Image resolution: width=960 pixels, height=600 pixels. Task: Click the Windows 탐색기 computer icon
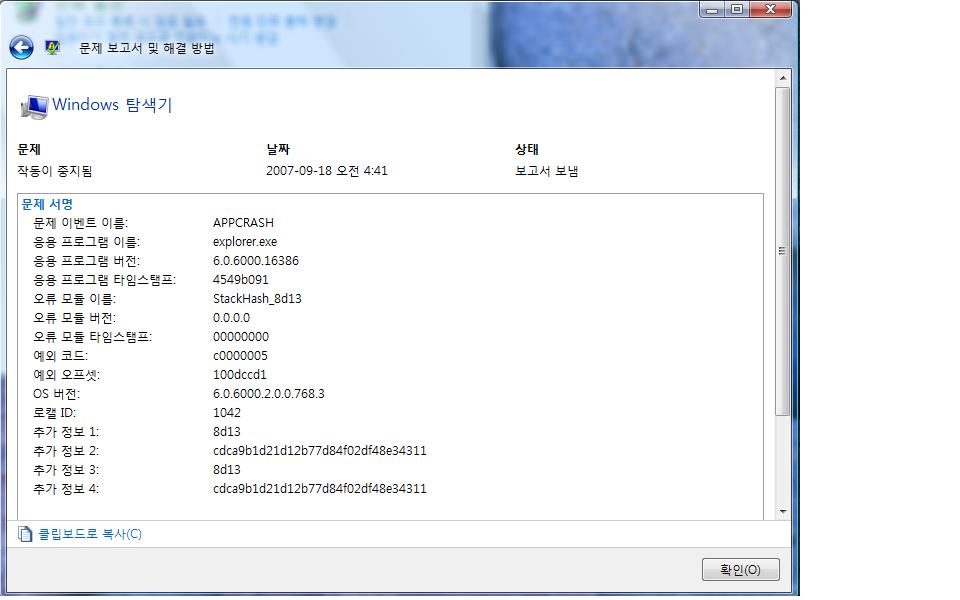(x=34, y=107)
